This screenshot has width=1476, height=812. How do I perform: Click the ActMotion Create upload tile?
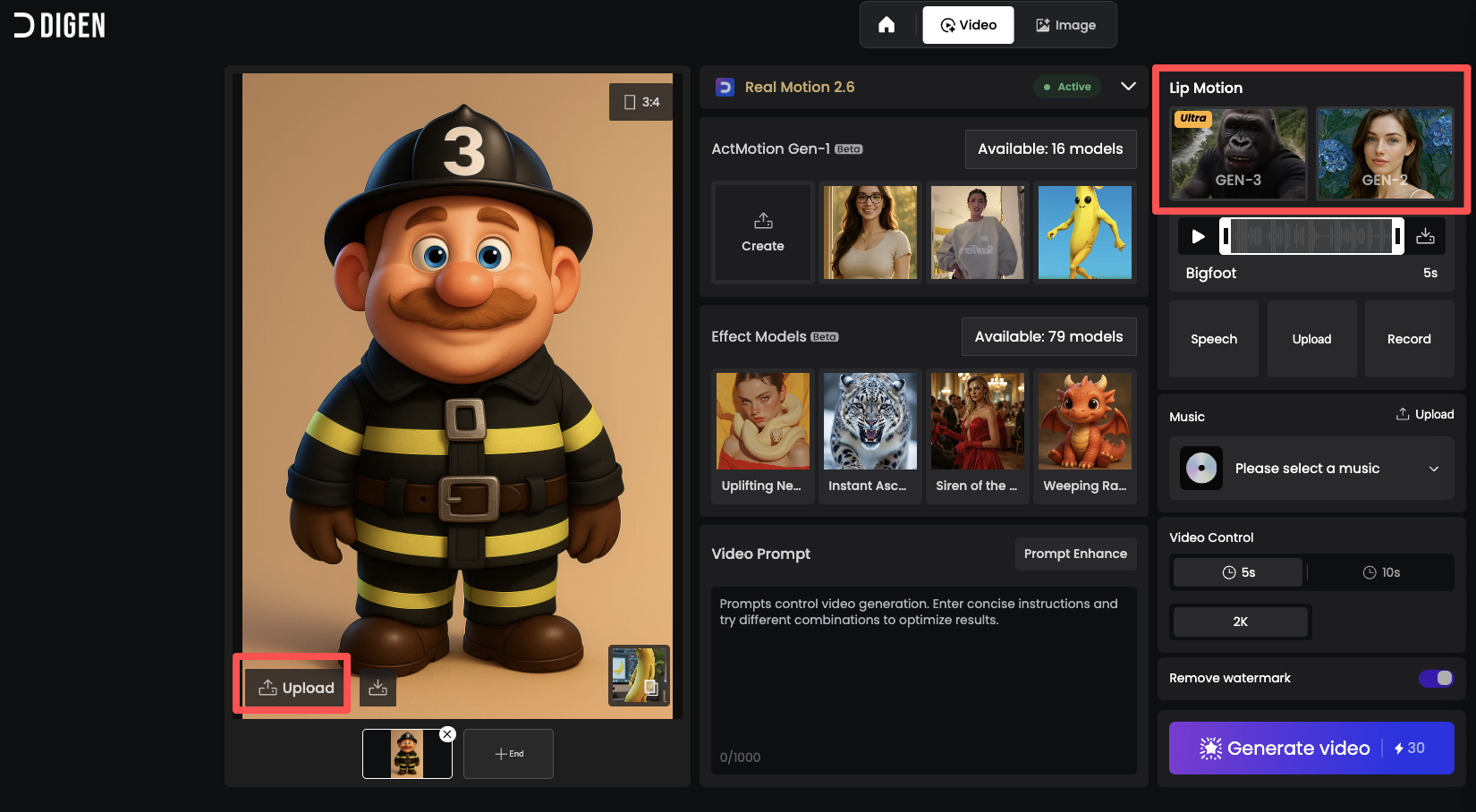[763, 233]
